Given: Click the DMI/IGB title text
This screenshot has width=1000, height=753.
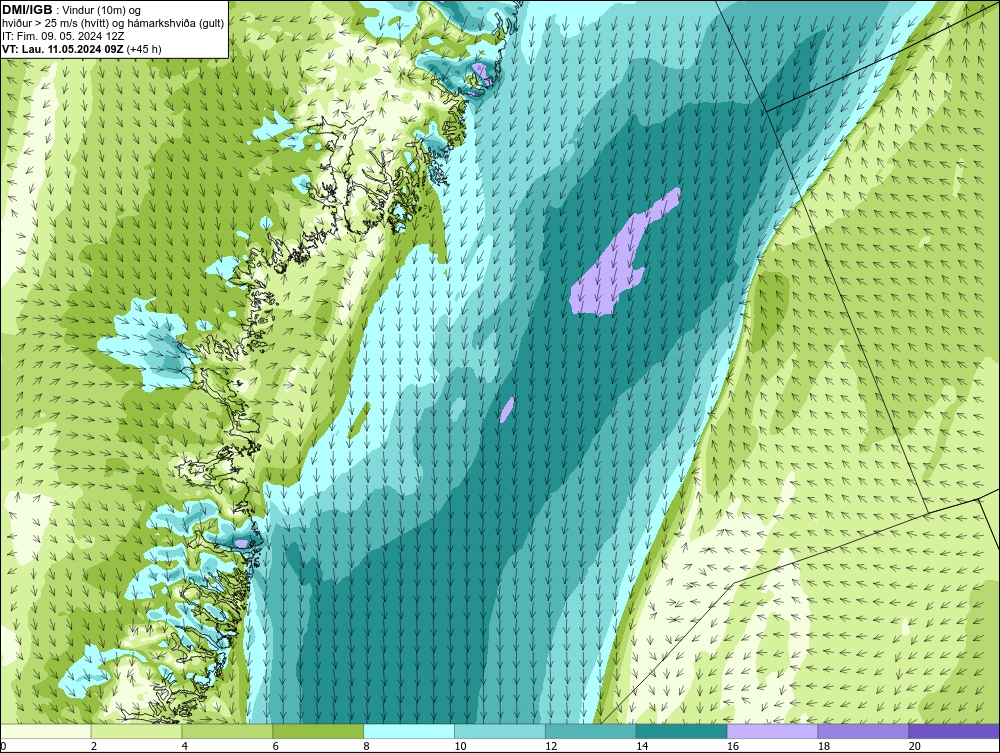Looking at the screenshot, I should [x=27, y=10].
